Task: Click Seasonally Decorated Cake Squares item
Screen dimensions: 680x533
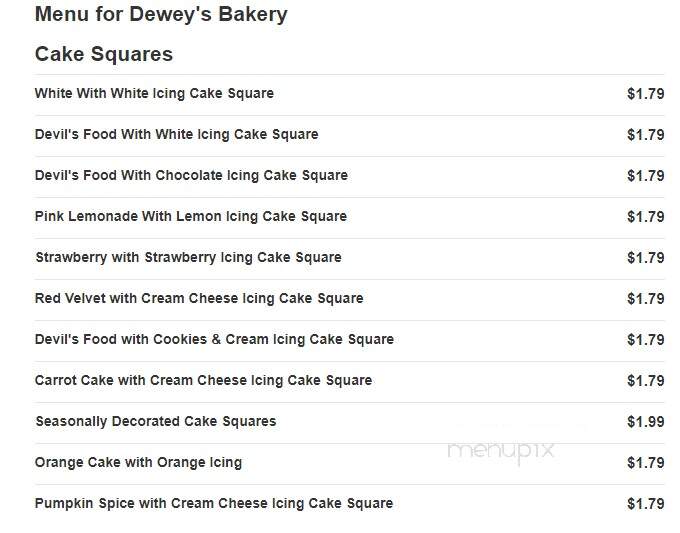Action: (x=156, y=421)
